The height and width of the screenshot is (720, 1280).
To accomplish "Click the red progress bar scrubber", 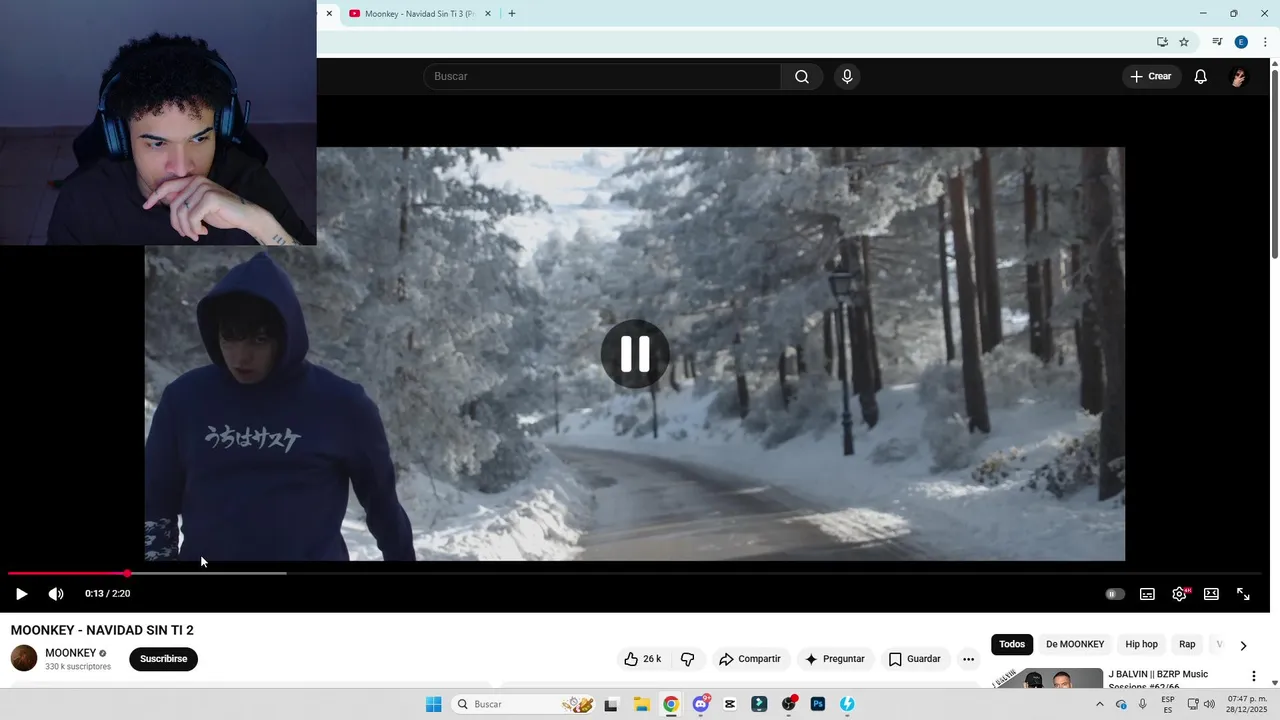I will click(127, 573).
